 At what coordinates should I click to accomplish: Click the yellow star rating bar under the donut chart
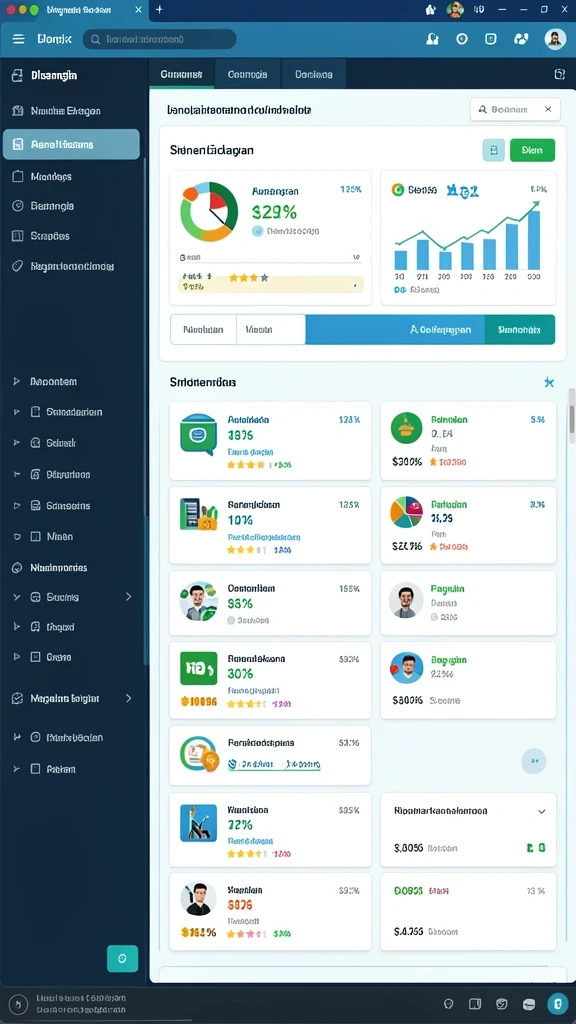click(270, 281)
